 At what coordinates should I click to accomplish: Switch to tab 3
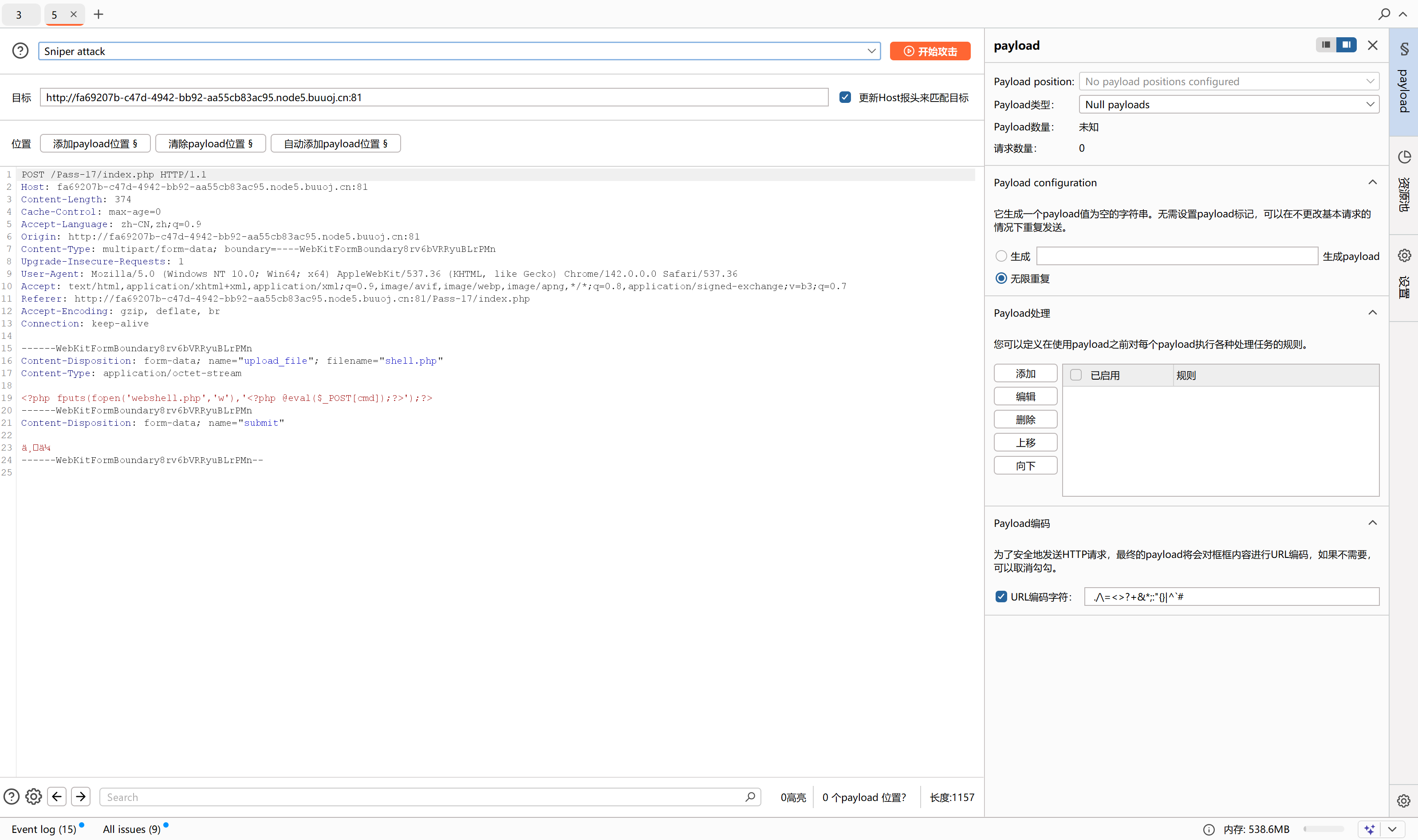(19, 15)
